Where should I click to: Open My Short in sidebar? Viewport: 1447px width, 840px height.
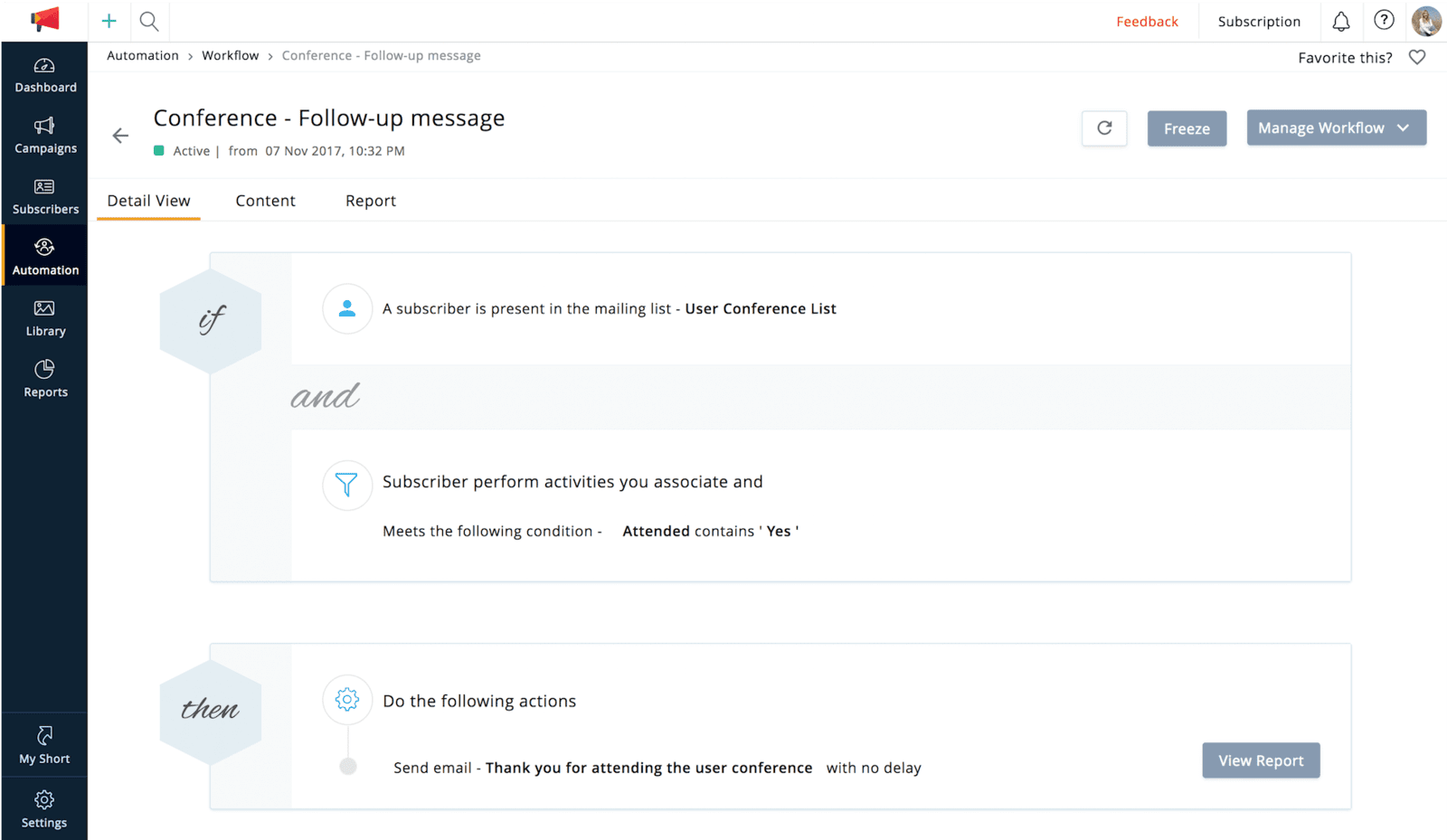coord(44,746)
